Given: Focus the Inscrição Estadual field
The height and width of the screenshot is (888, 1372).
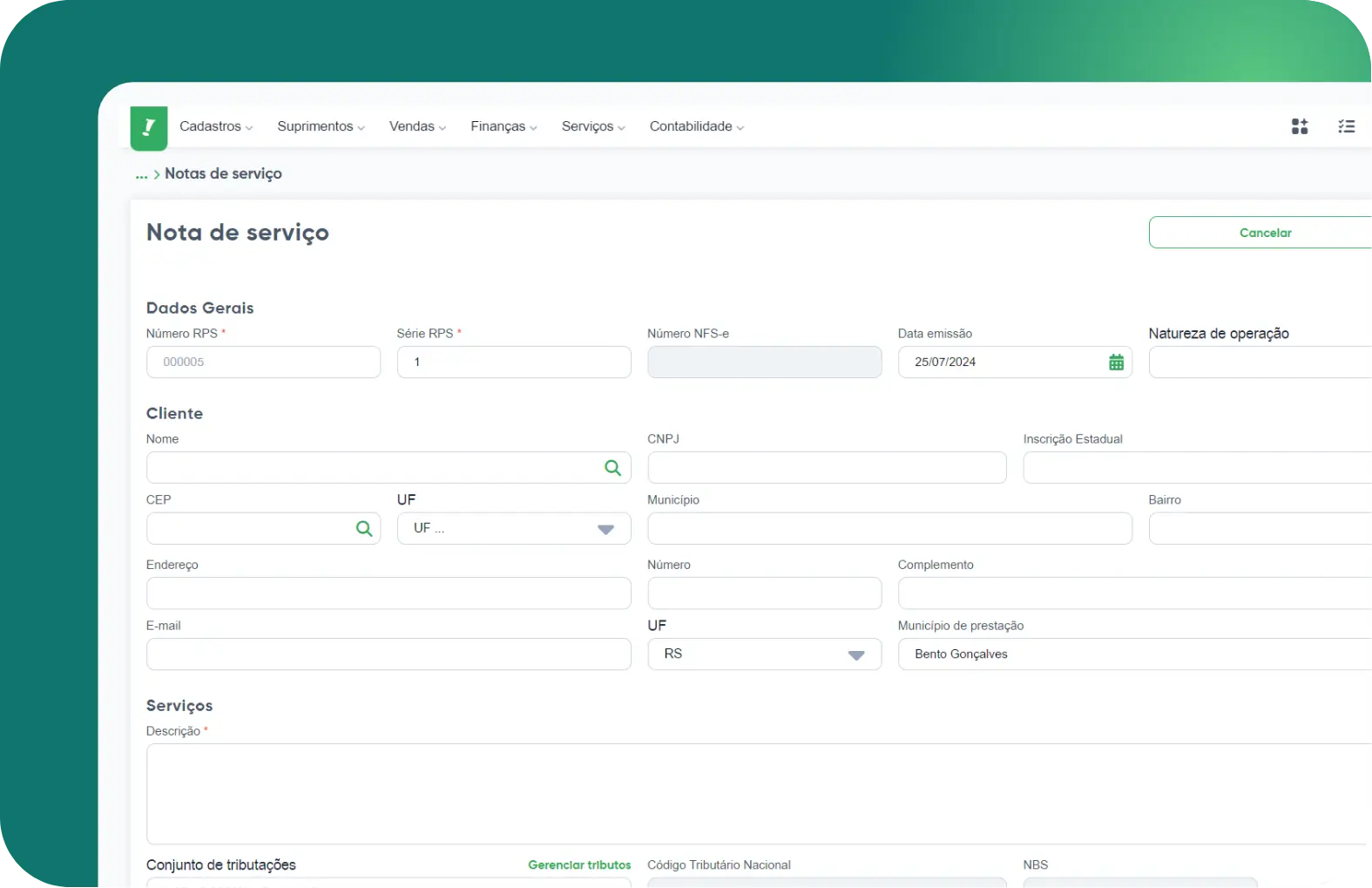Looking at the screenshot, I should (x=1198, y=468).
